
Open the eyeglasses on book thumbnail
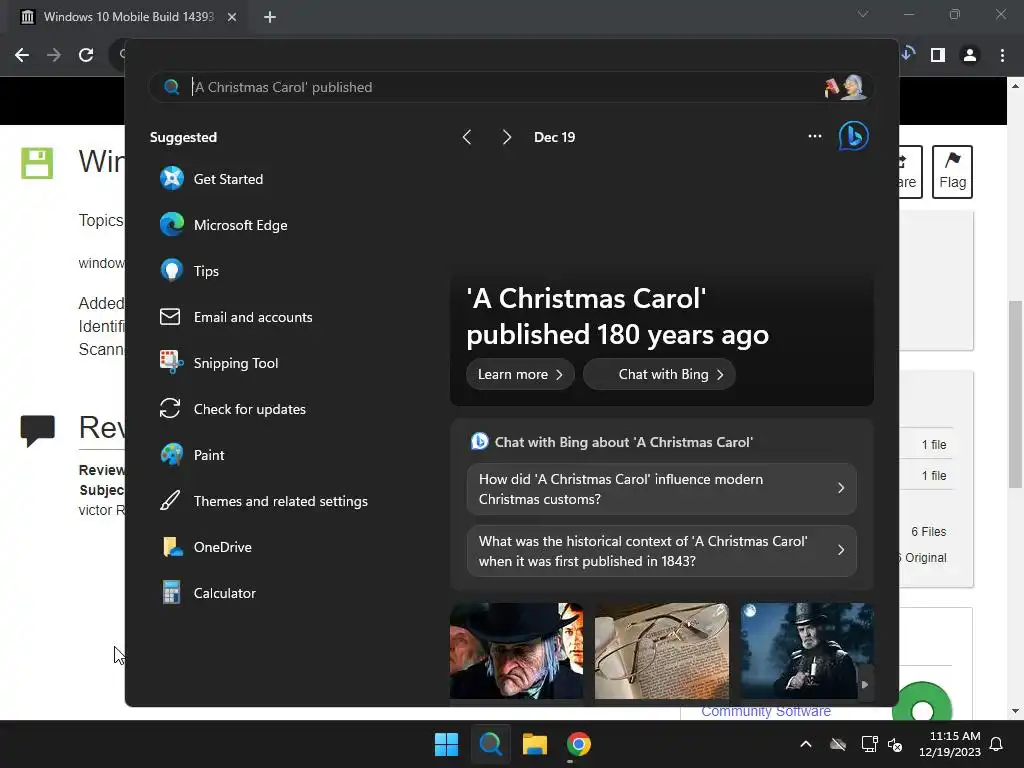tap(662, 651)
